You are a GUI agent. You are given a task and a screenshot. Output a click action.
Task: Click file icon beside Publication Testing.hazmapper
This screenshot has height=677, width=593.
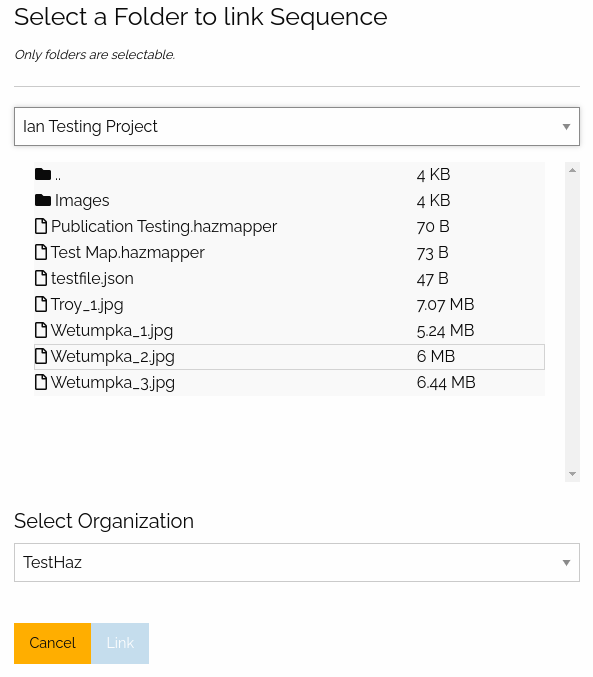41,226
